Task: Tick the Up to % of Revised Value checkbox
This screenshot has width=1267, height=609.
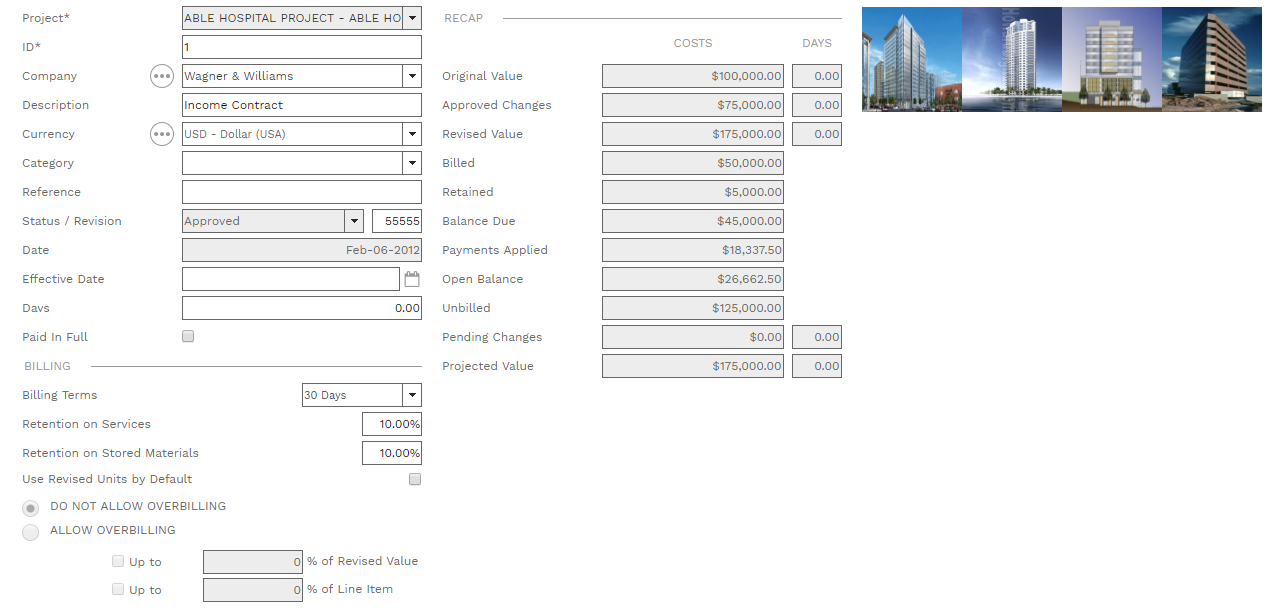Action: [119, 562]
